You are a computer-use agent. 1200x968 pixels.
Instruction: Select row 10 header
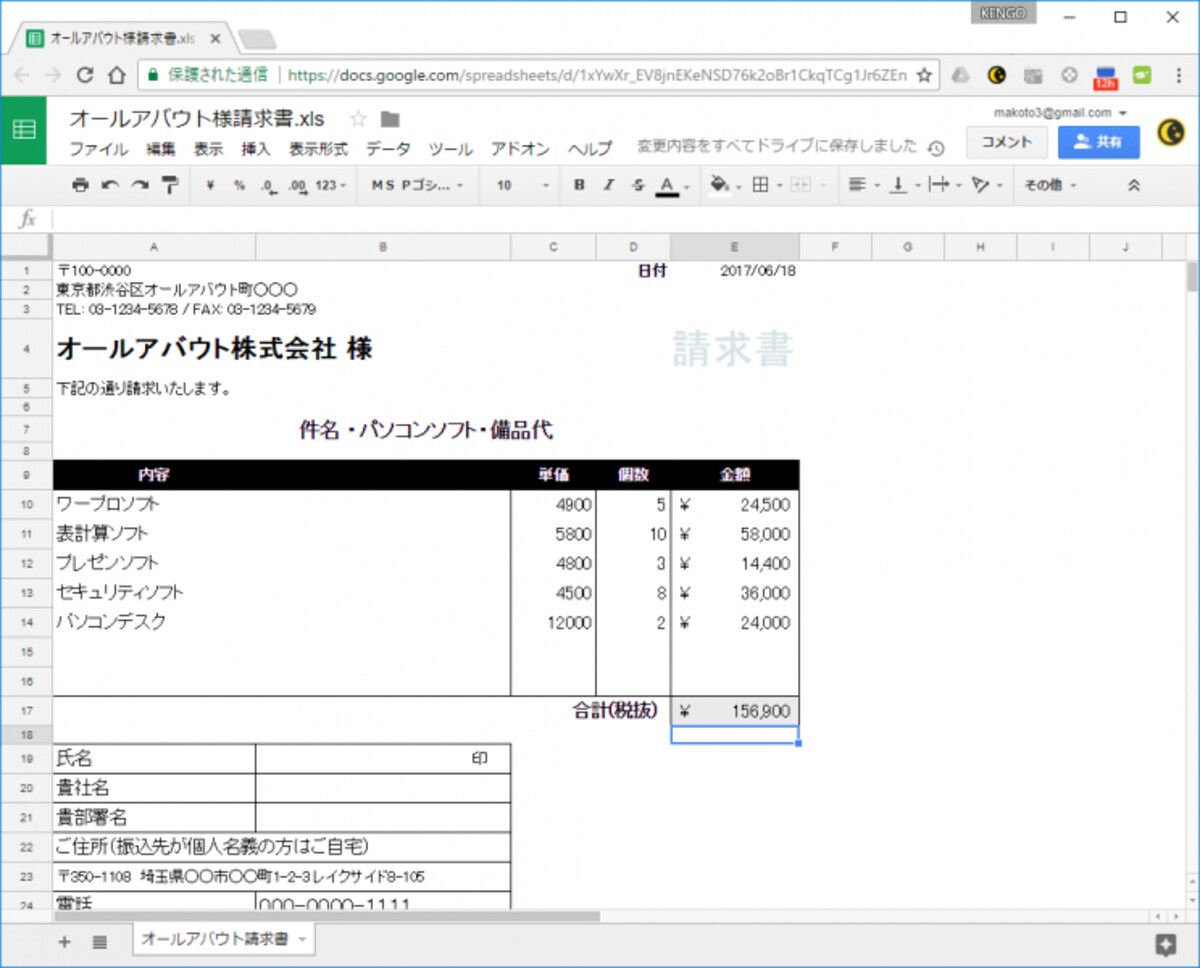(26, 505)
